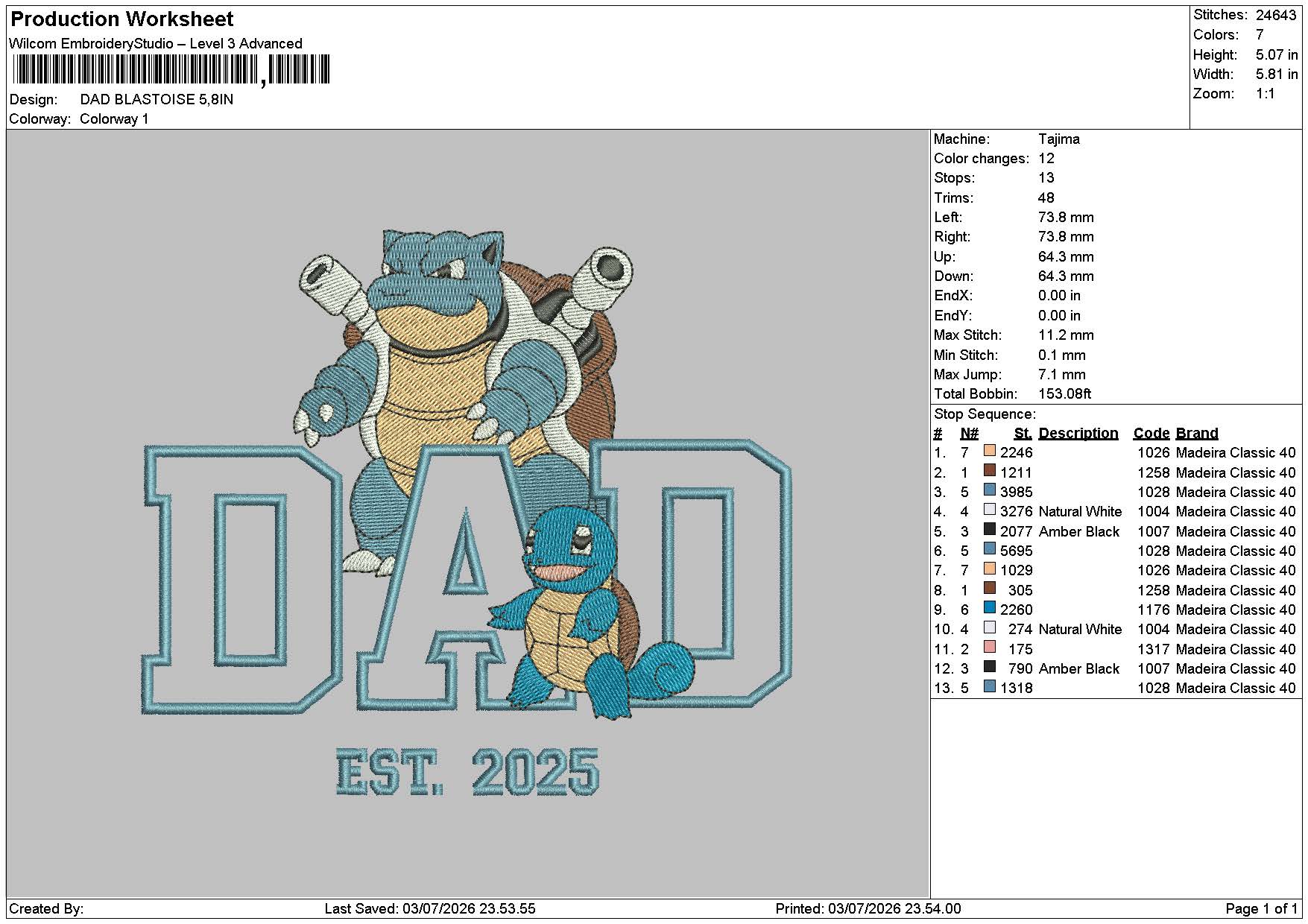Click the stops value '13'

[x=1046, y=177]
